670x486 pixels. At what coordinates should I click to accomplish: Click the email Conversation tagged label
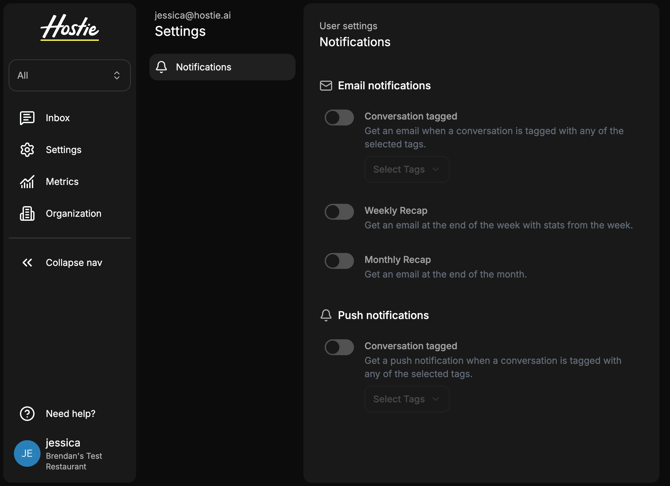pyautogui.click(x=411, y=116)
